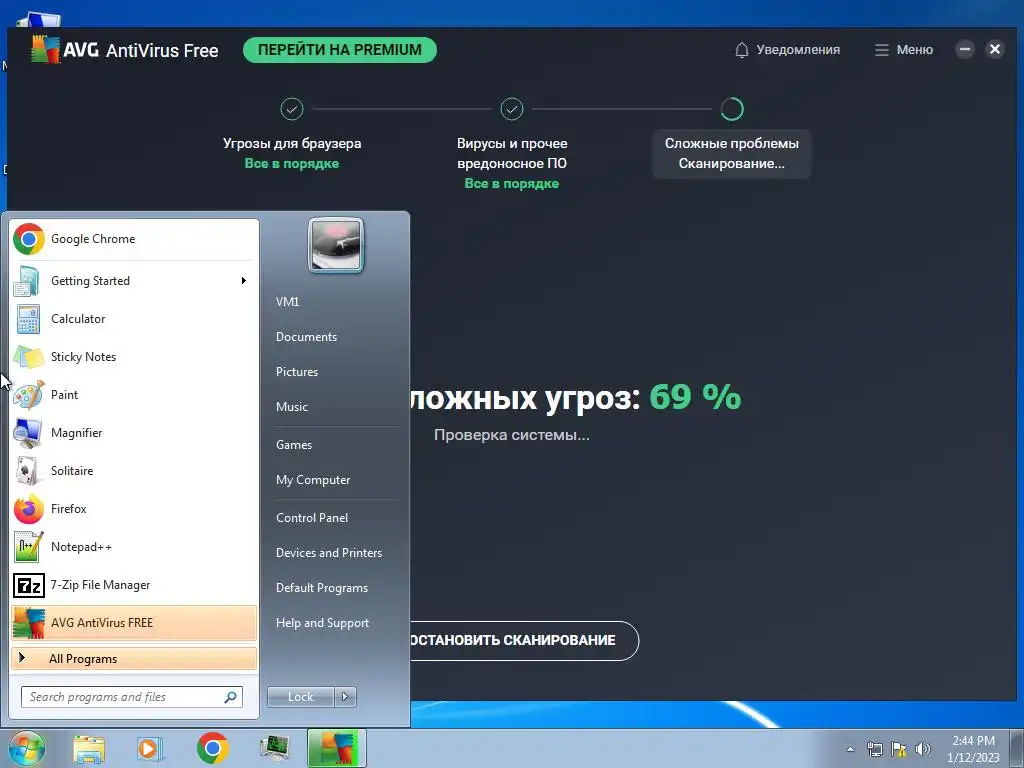The height and width of the screenshot is (768, 1024).
Task: Open Windows Media Player taskbar icon
Action: click(150, 748)
